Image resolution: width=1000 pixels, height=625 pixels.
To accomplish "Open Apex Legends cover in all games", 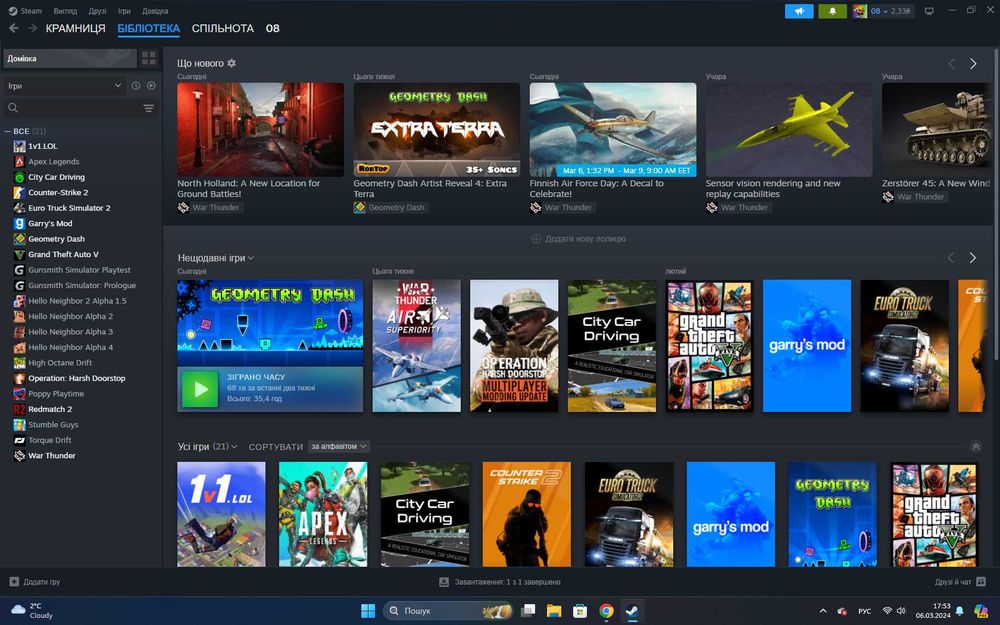I will point(323,514).
